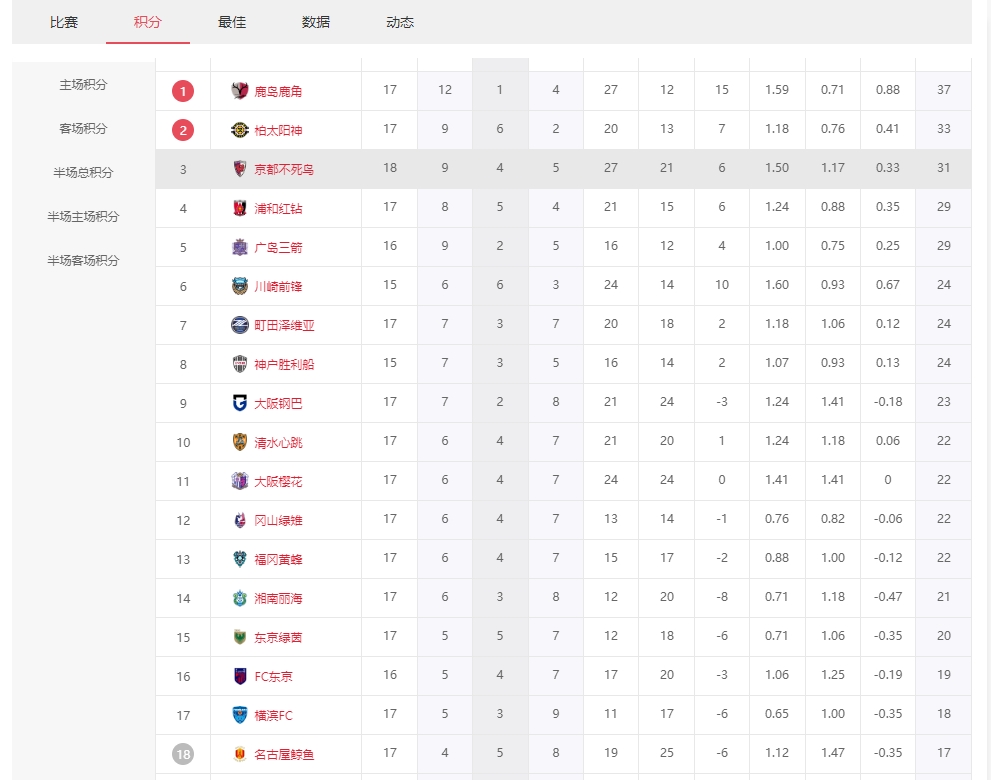Click the 神户胜利船 team crest icon
991x780 pixels.
240,364
